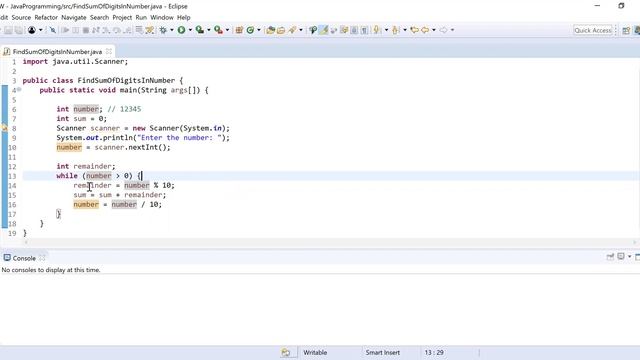Collapse the main method fold marker
The height and width of the screenshot is (360, 640).
pos(19,90)
